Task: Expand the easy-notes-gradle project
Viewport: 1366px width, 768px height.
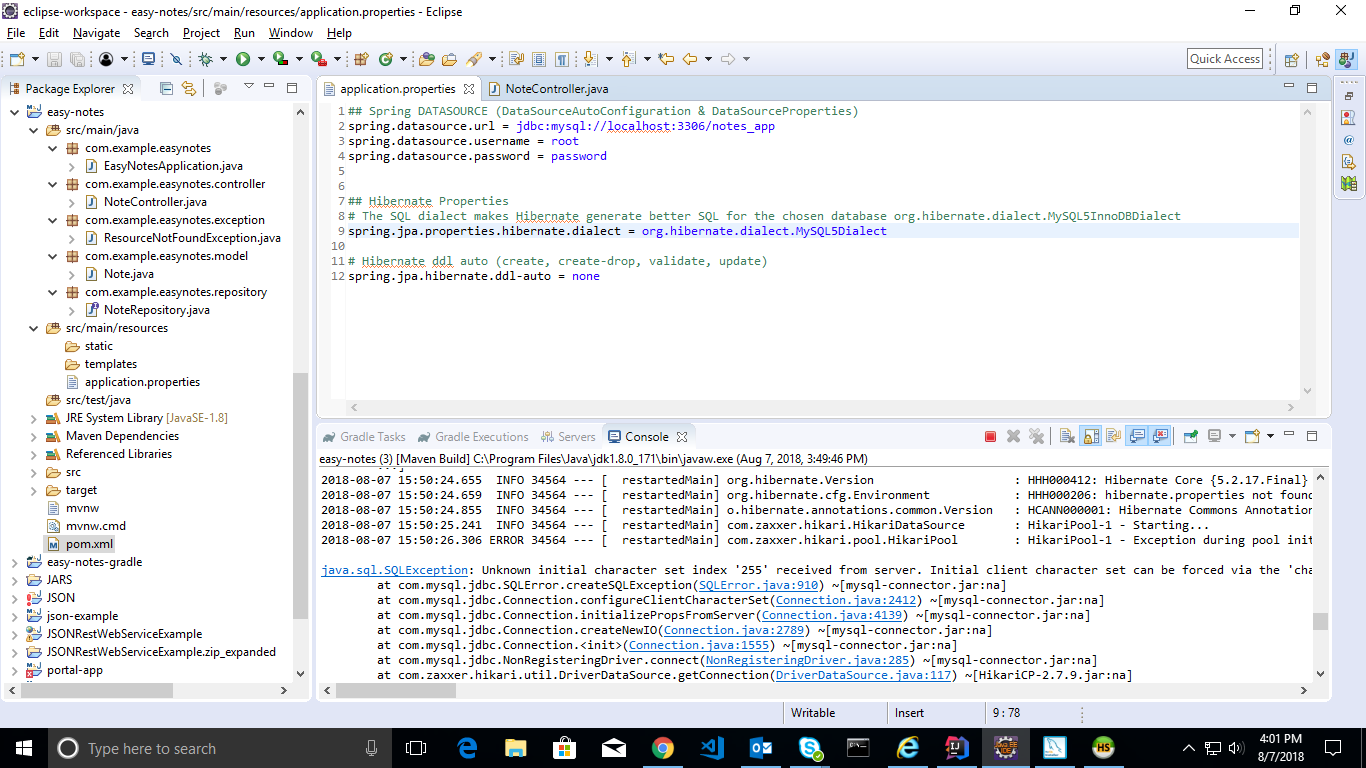Action: click(14, 562)
